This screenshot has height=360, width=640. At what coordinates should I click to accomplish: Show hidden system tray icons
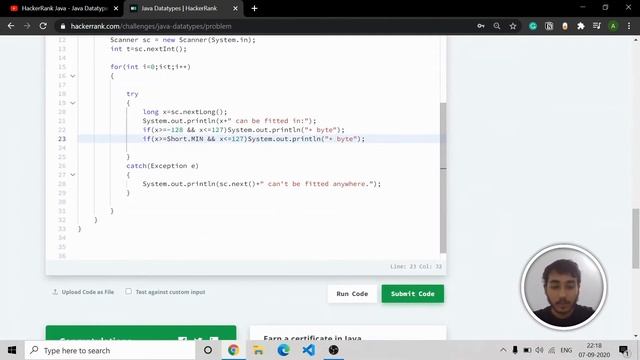pyautogui.click(x=503, y=350)
